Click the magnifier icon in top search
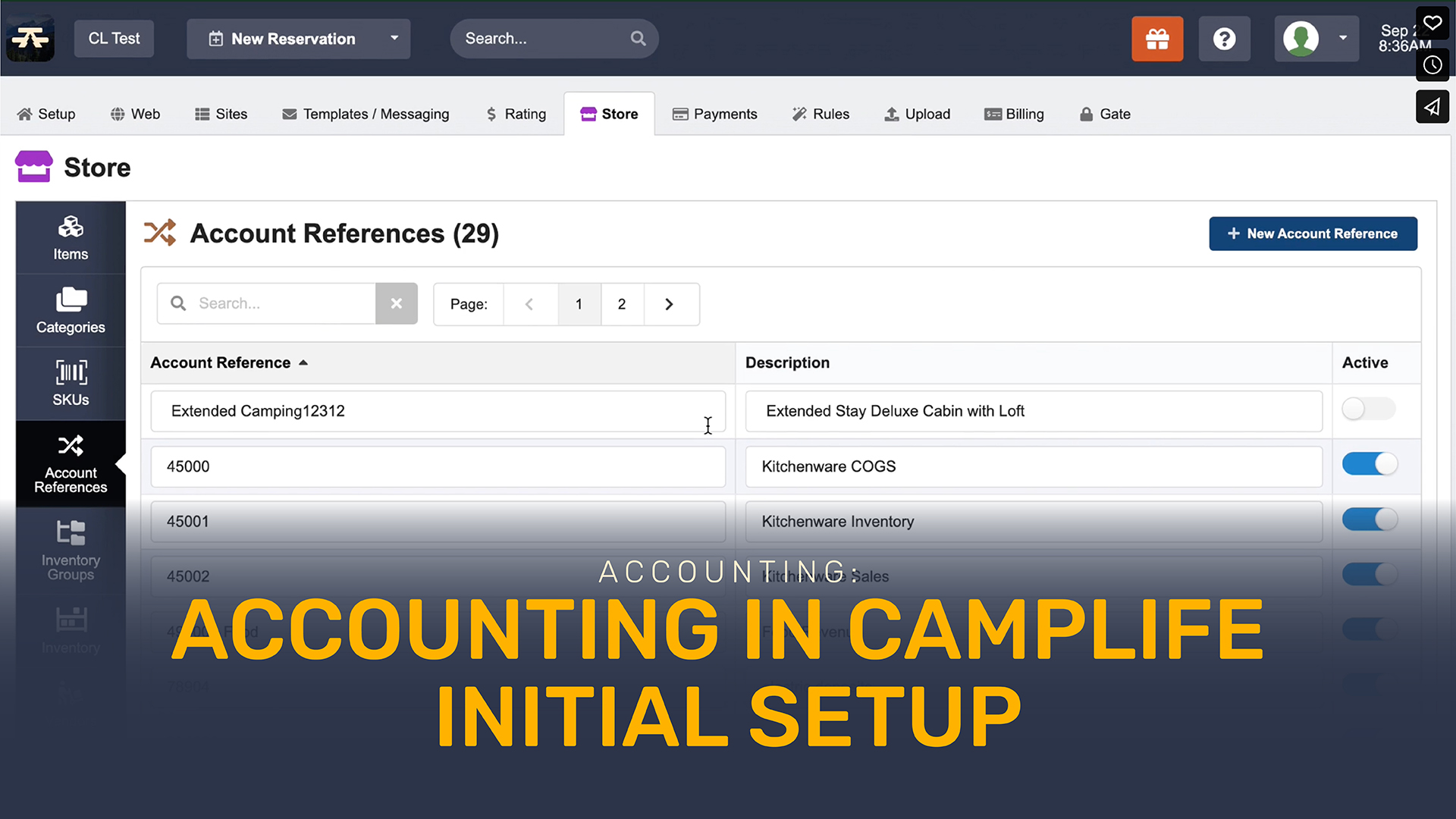Viewport: 1456px width, 819px height. click(639, 38)
